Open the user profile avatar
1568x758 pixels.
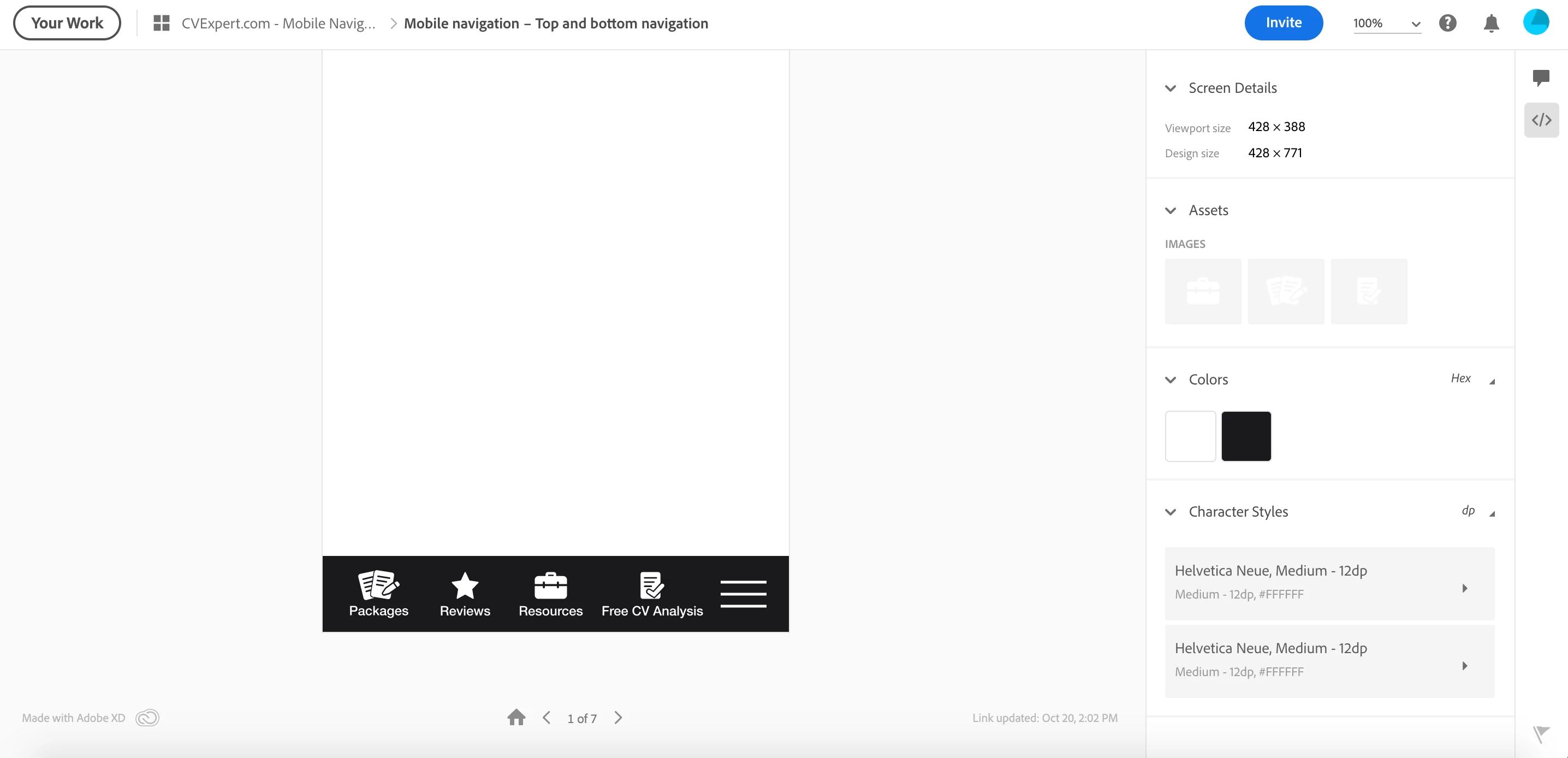[x=1536, y=22]
